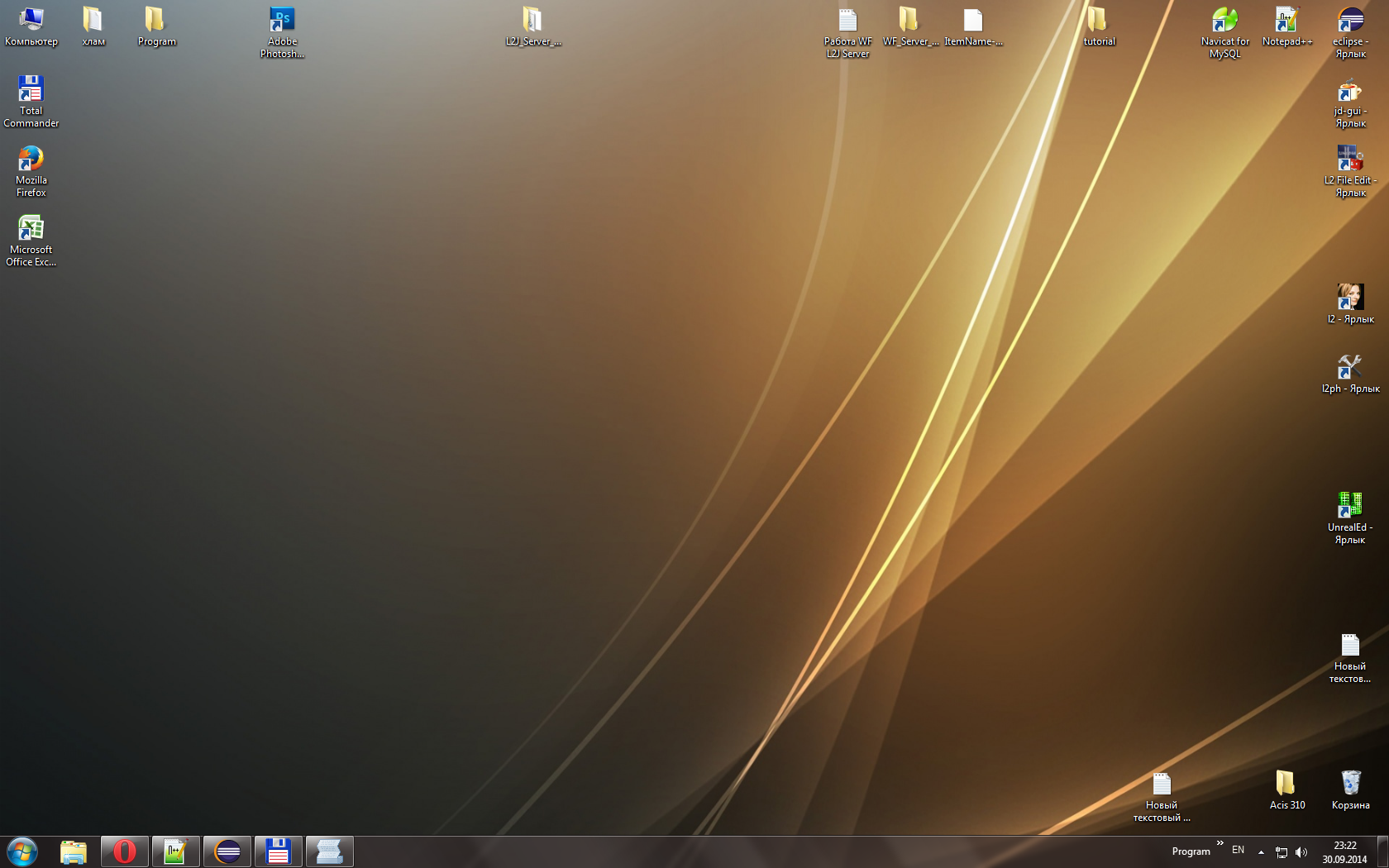Show hidden tray icons arrow
The width and height of the screenshot is (1389, 868).
tap(1261, 852)
